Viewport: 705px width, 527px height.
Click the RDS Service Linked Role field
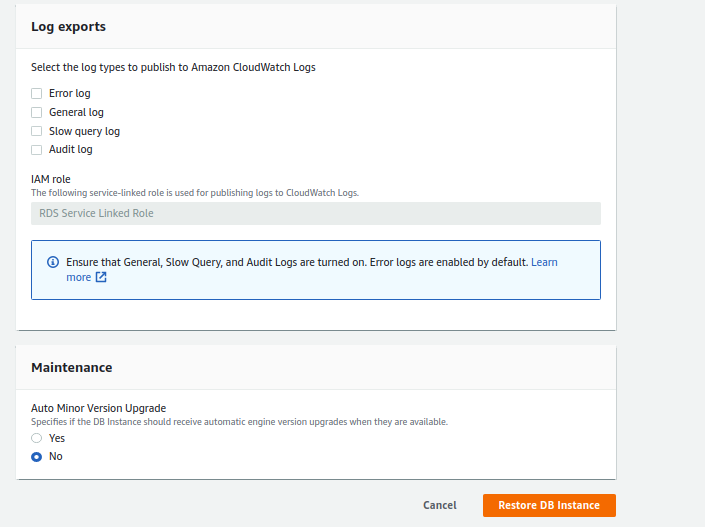click(x=315, y=213)
